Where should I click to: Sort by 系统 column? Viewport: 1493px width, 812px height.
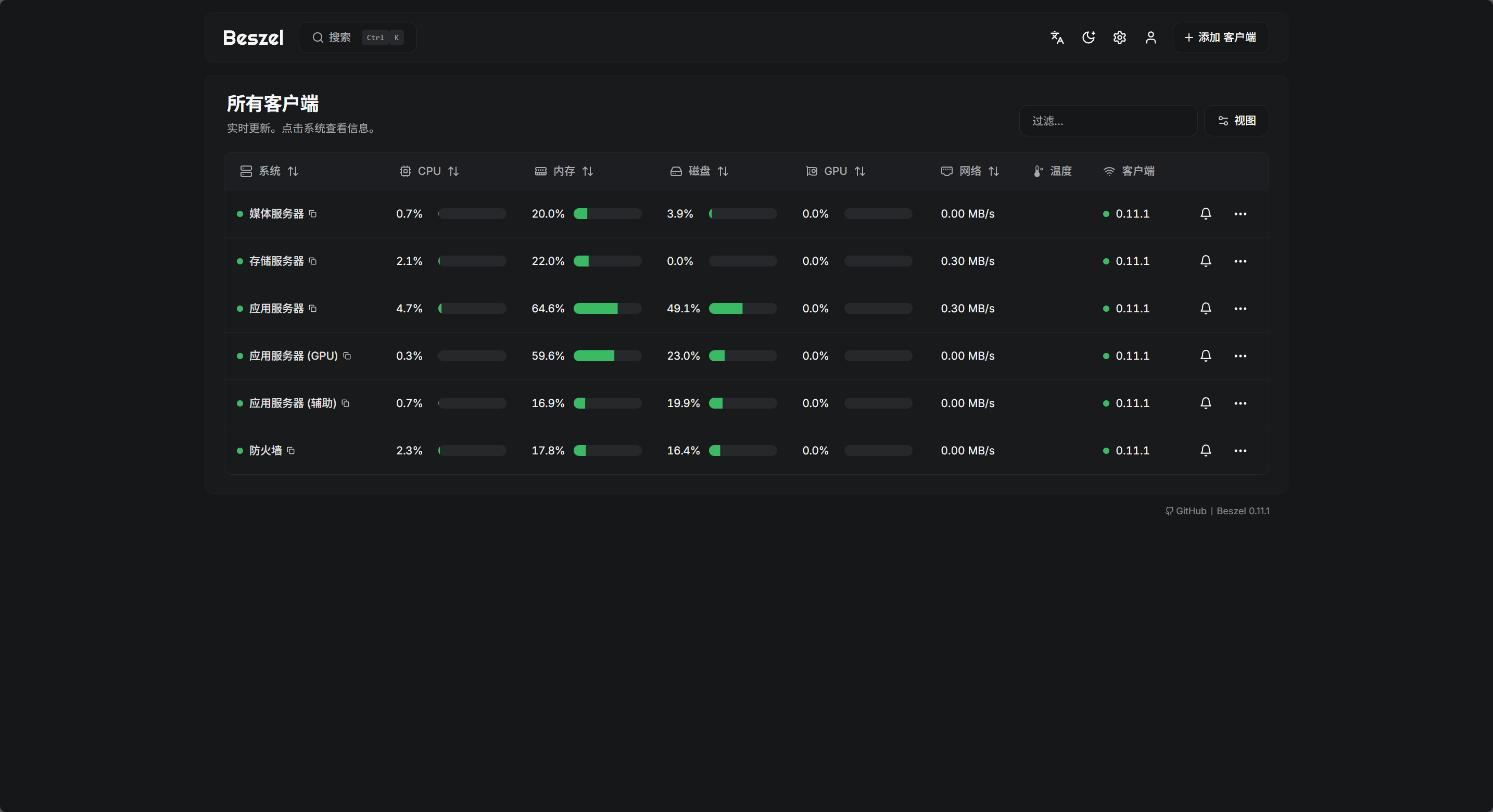pyautogui.click(x=269, y=171)
